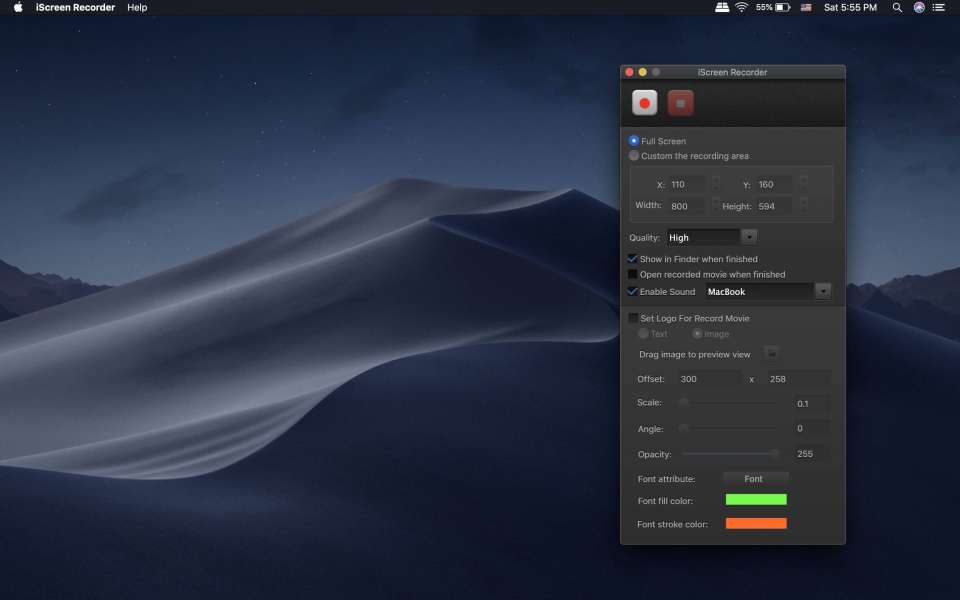
Task: Enable Open recorded movie when finished
Action: tap(633, 274)
